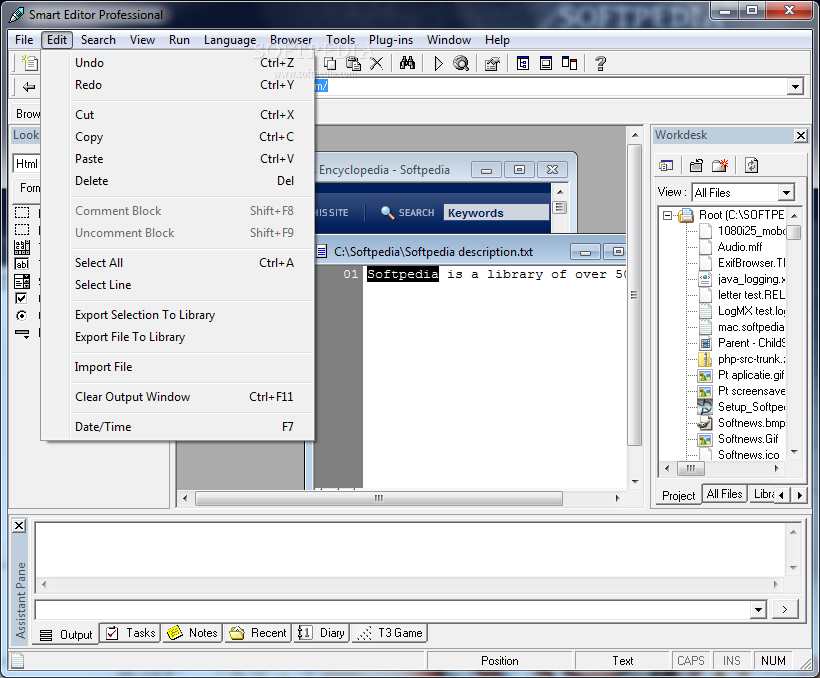Select the checkbox form tool icon
Image resolution: width=820 pixels, height=678 pixels.
(x=21, y=298)
